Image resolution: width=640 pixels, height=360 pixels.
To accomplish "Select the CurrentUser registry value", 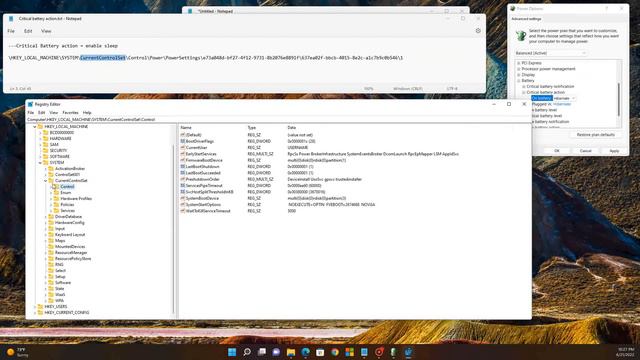I will point(196,148).
